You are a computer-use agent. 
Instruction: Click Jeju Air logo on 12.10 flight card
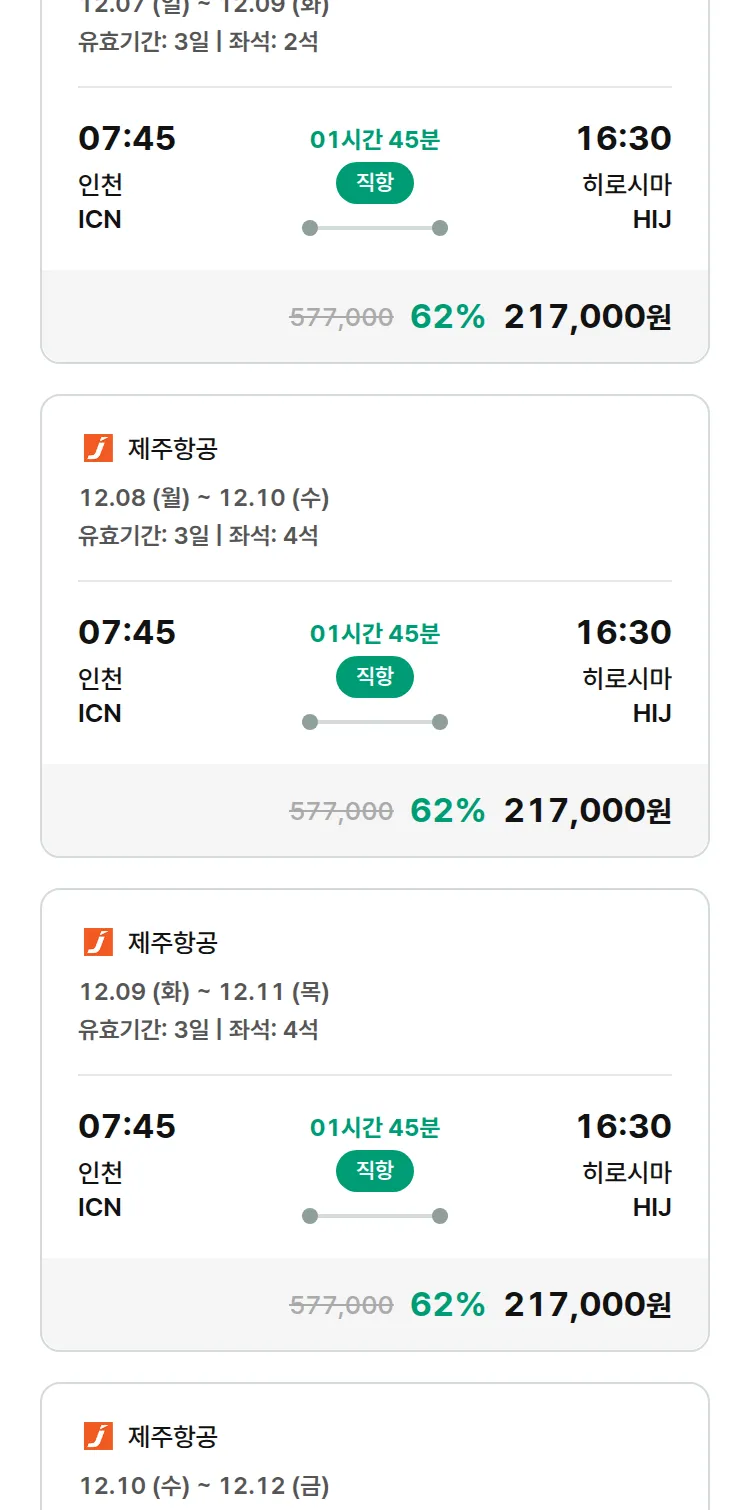pos(98,1436)
